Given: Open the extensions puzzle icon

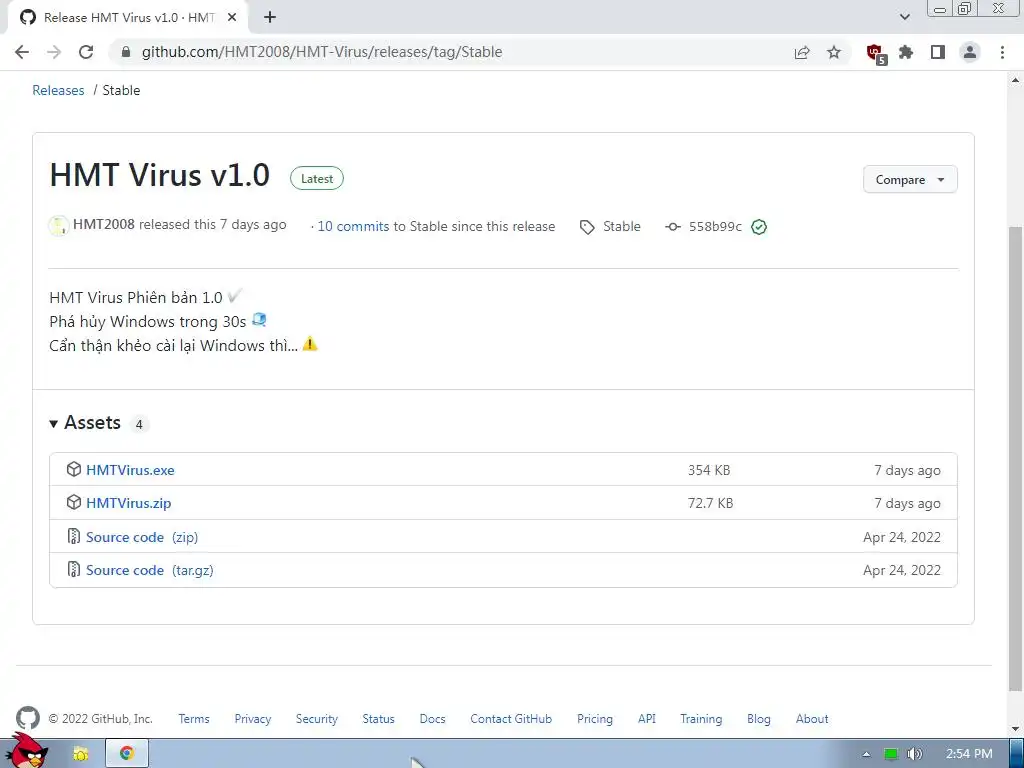Looking at the screenshot, I should click(906, 52).
